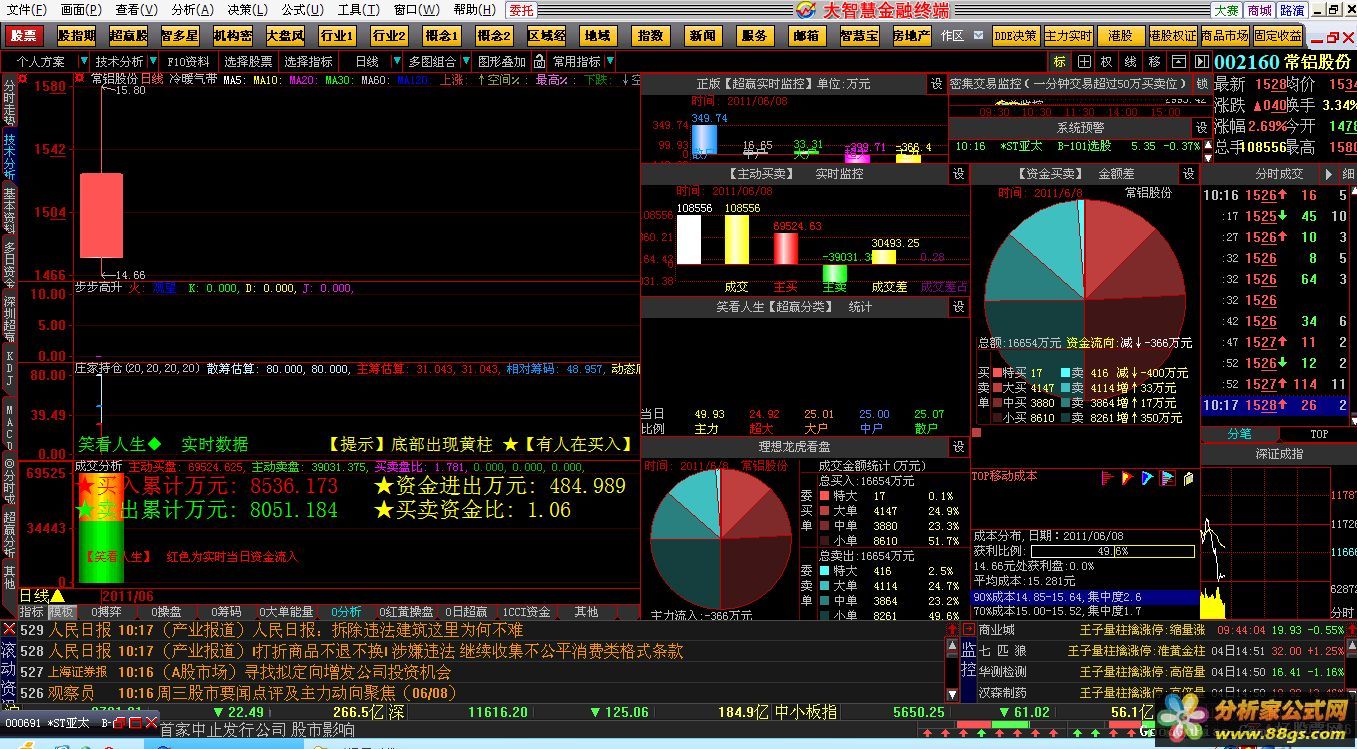Click the red arrow-in-box icon beside 商业城

coord(968,630)
